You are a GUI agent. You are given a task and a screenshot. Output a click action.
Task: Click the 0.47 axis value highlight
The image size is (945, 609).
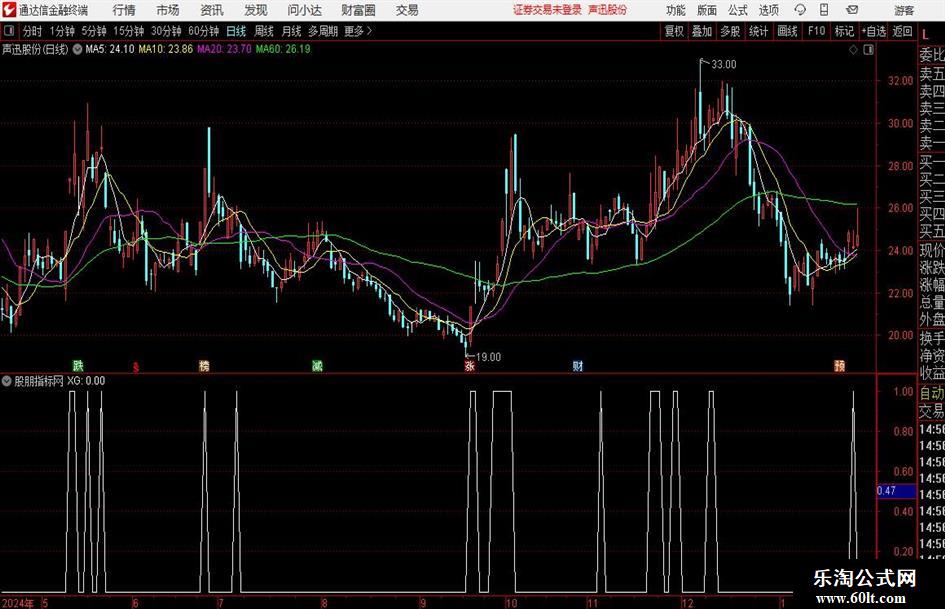896,491
